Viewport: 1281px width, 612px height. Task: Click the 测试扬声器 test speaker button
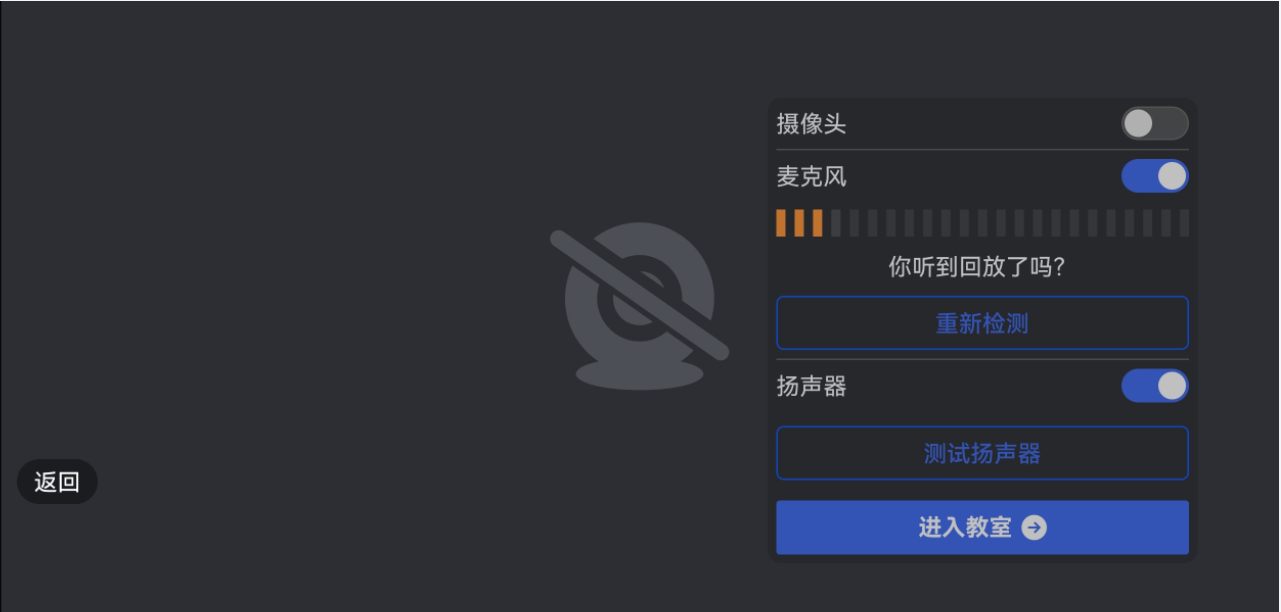click(x=982, y=453)
